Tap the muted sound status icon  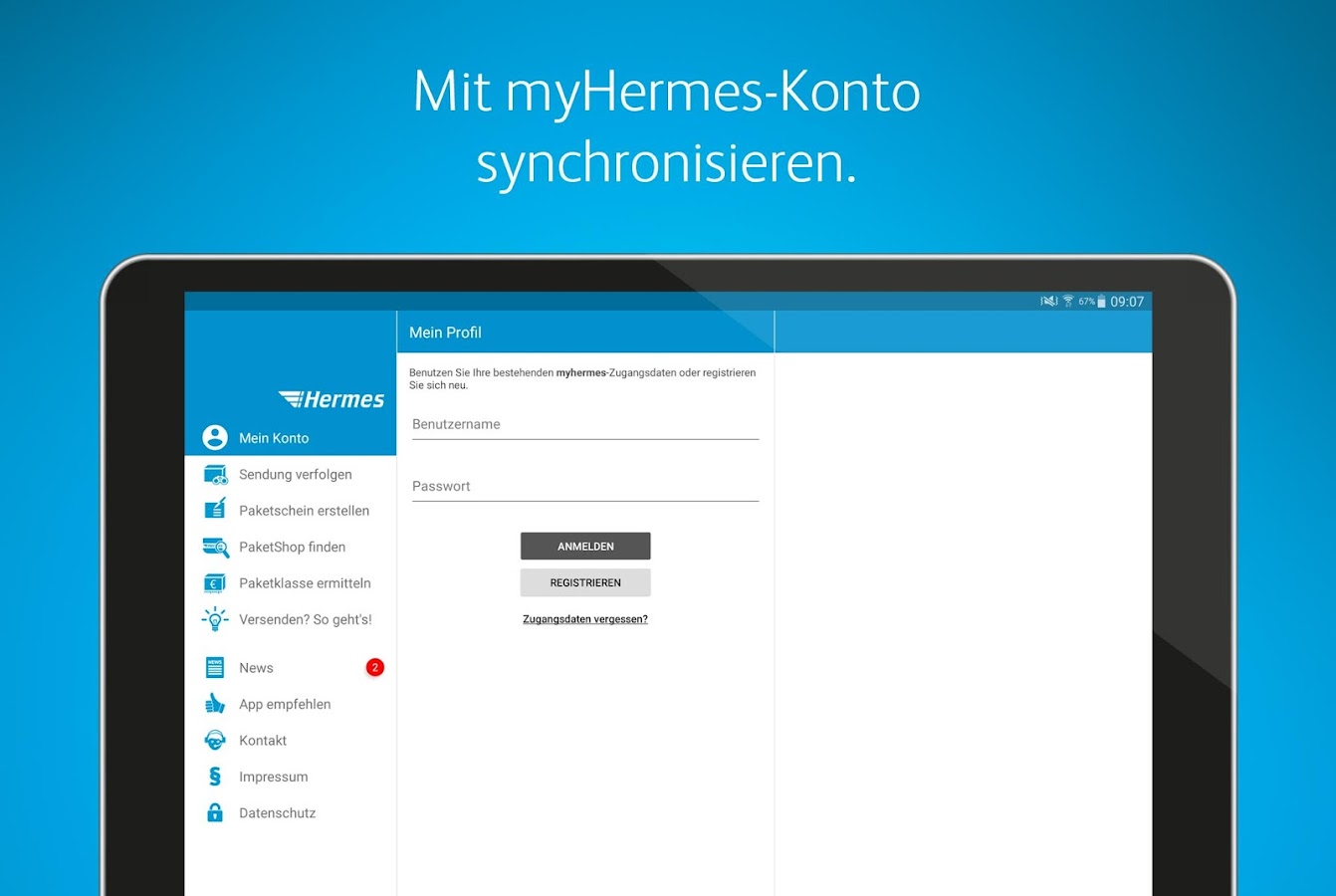(x=1049, y=302)
